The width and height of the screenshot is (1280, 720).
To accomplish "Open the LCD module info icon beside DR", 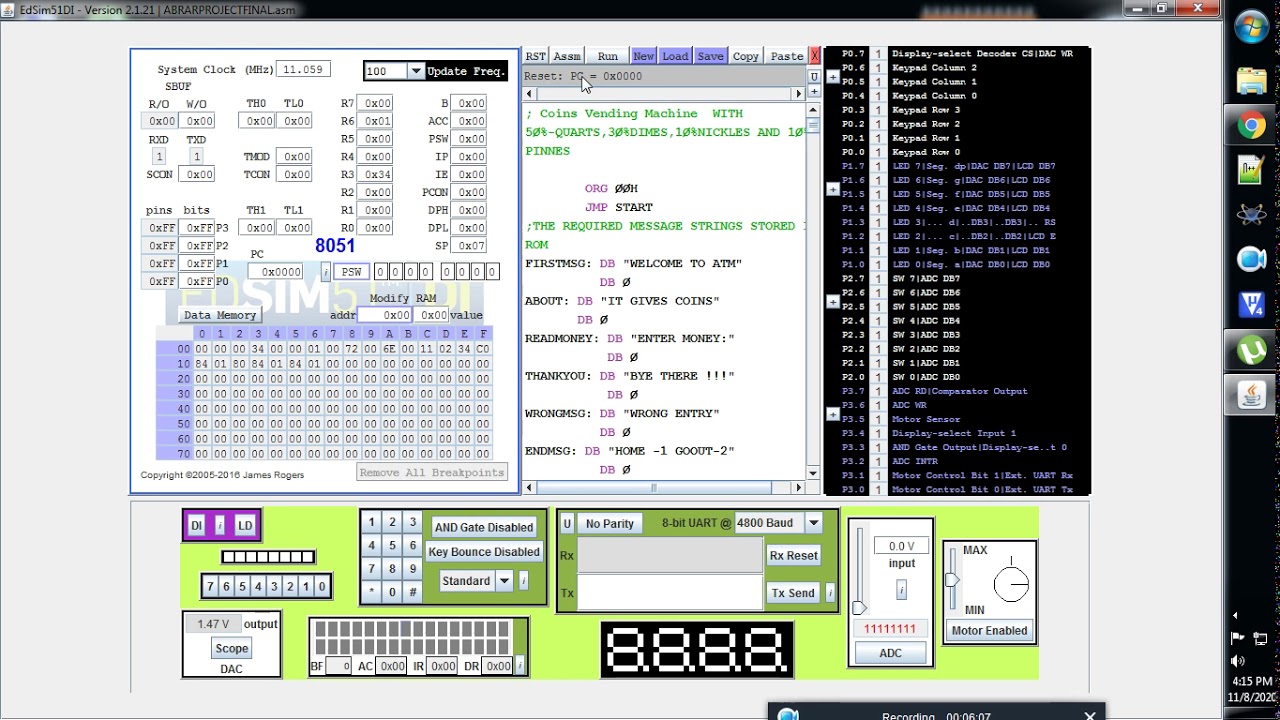I will tap(519, 666).
